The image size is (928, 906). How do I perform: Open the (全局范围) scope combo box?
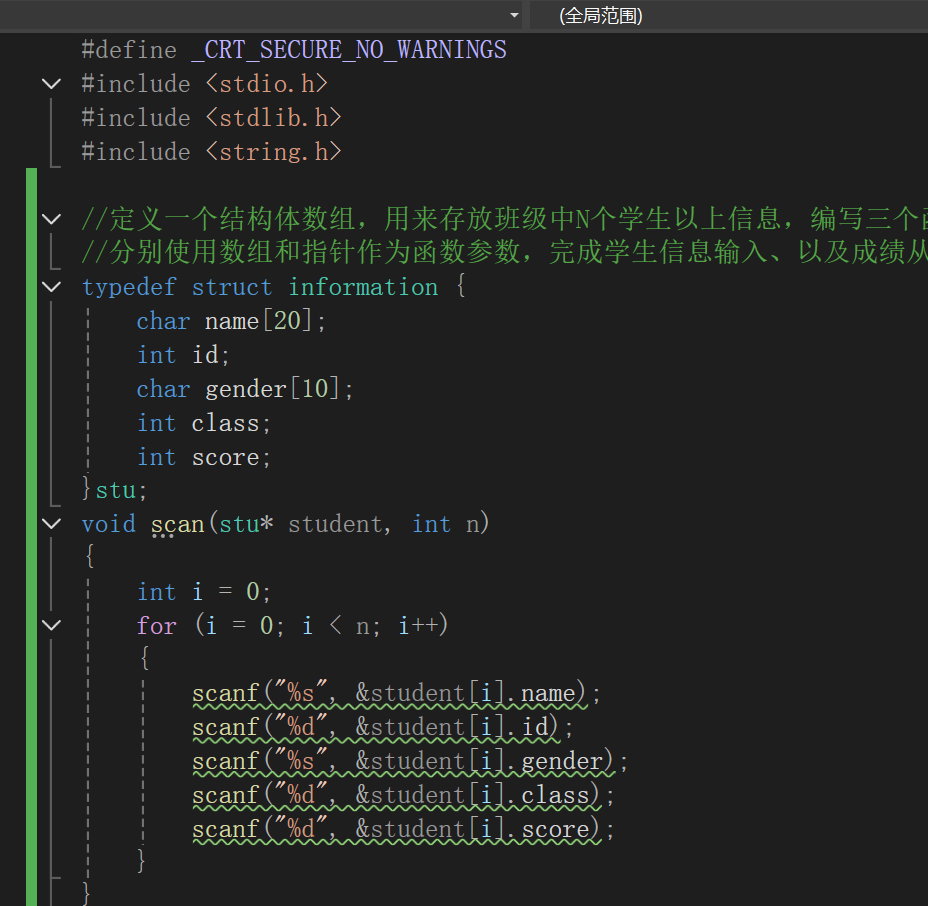coord(729,15)
